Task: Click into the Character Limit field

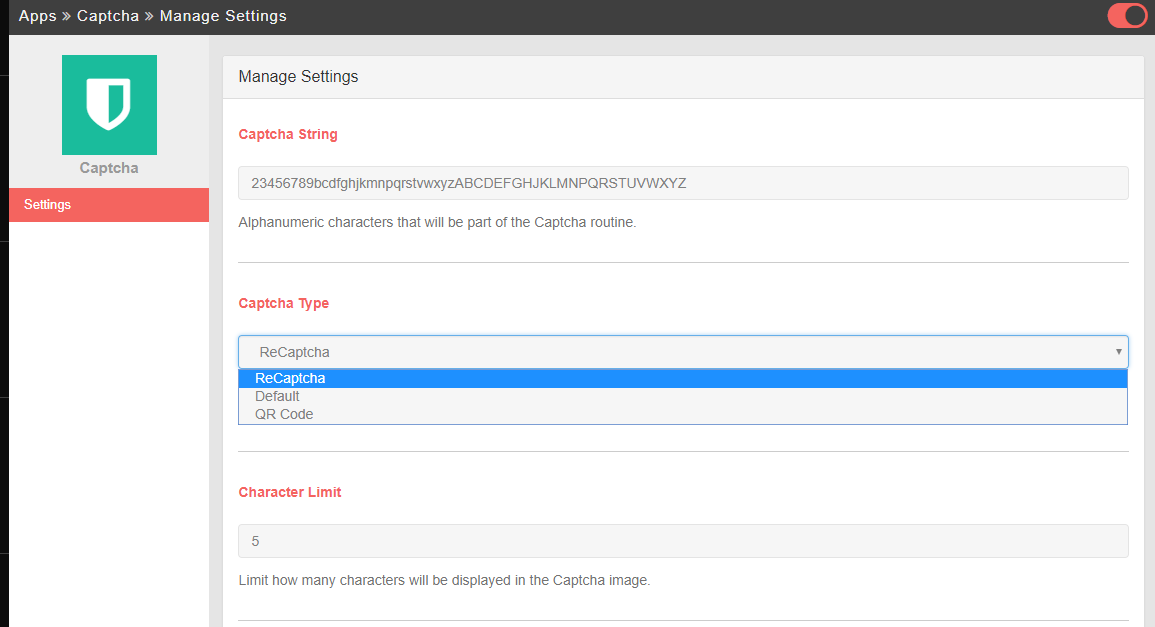Action: (x=683, y=541)
